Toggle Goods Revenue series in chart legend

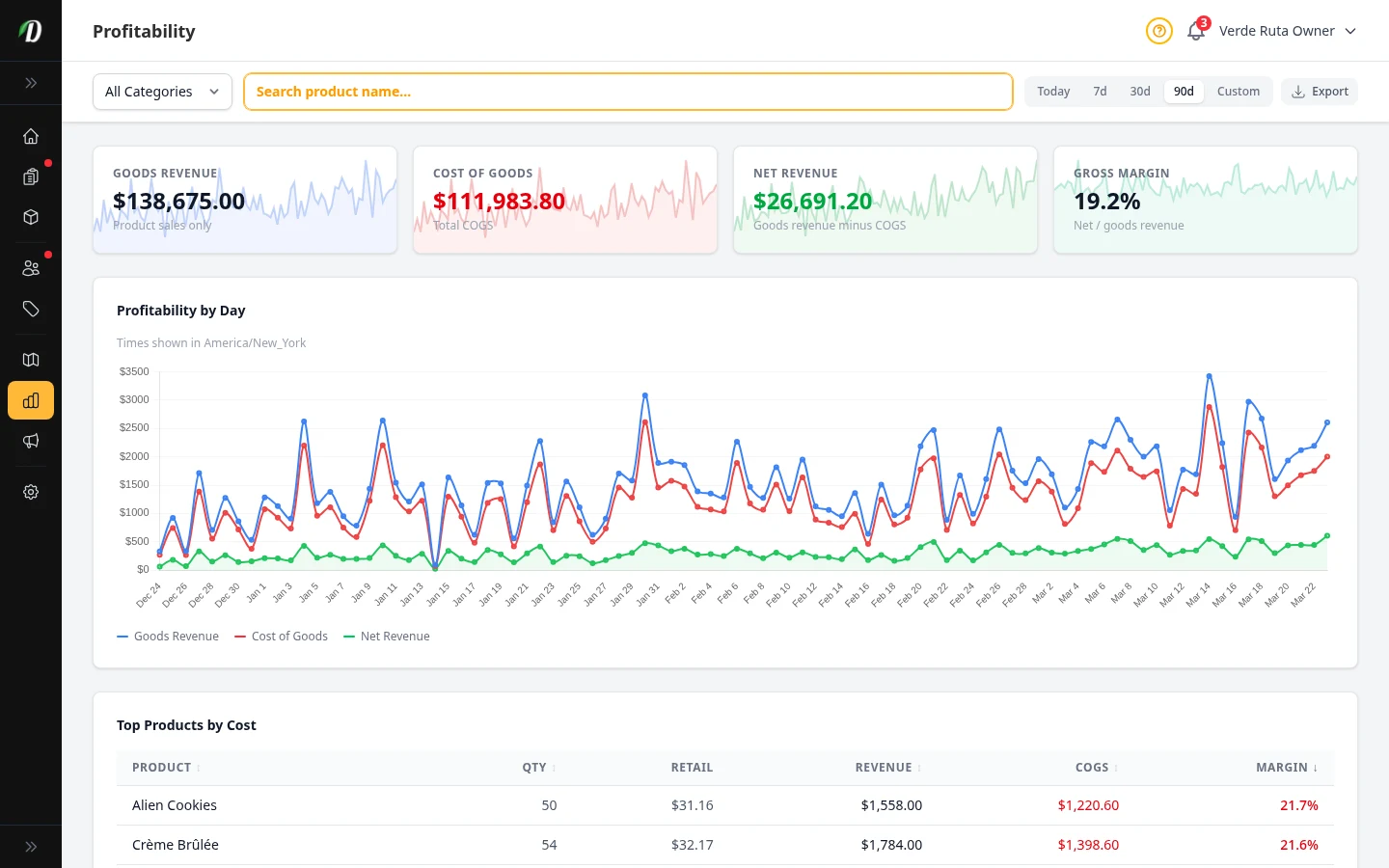click(x=168, y=636)
